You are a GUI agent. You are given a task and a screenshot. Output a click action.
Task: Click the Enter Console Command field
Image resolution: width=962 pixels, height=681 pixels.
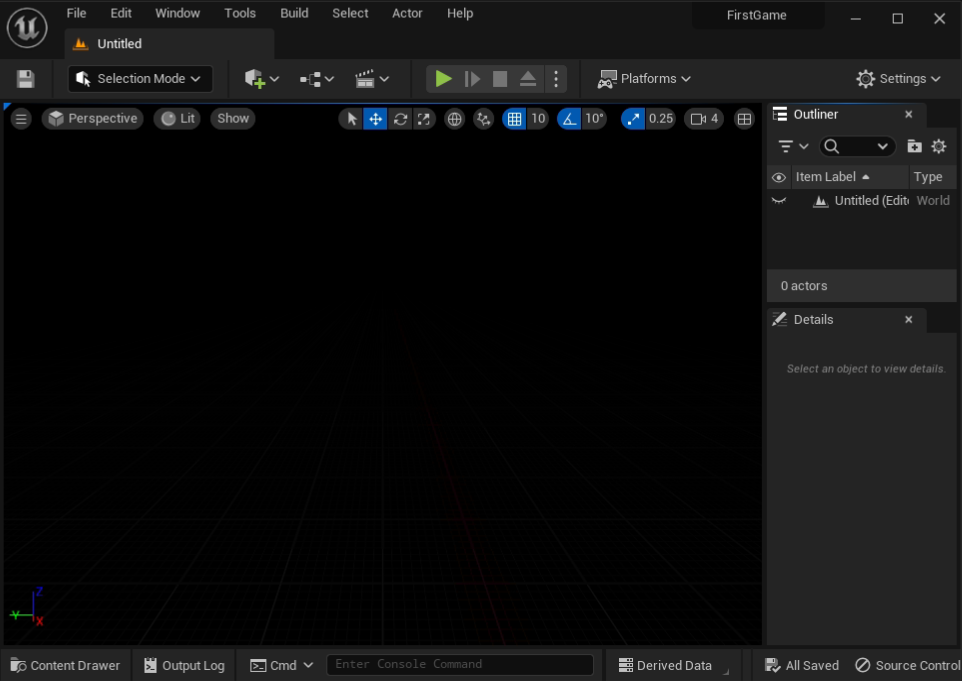pyautogui.click(x=459, y=665)
